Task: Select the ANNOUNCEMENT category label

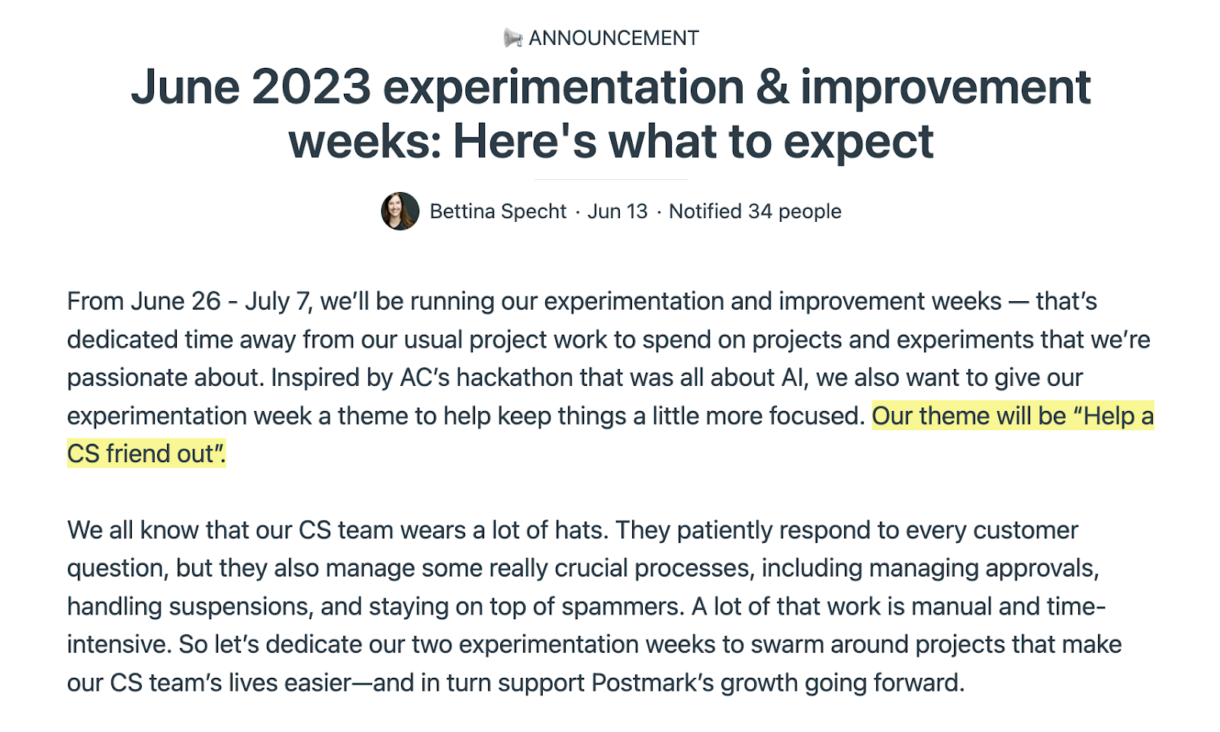Action: 613,38
